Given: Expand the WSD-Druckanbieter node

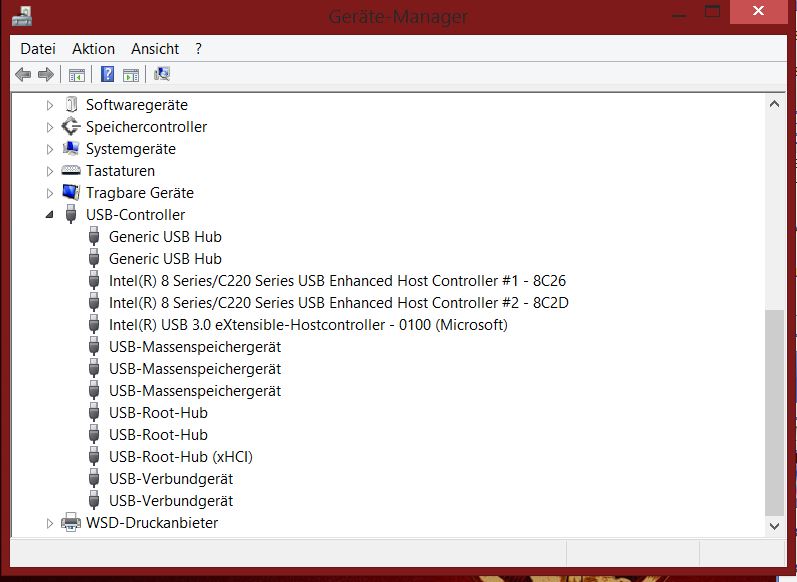Looking at the screenshot, I should pos(49,523).
